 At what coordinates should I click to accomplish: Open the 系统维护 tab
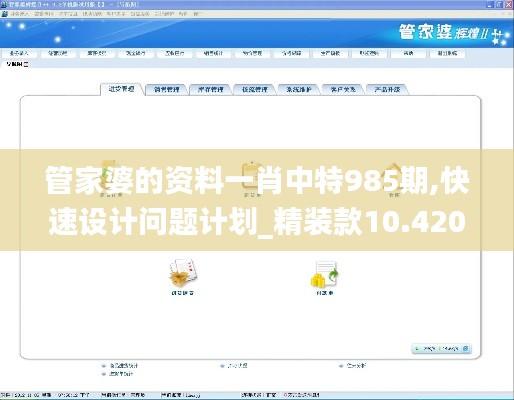[x=299, y=89]
